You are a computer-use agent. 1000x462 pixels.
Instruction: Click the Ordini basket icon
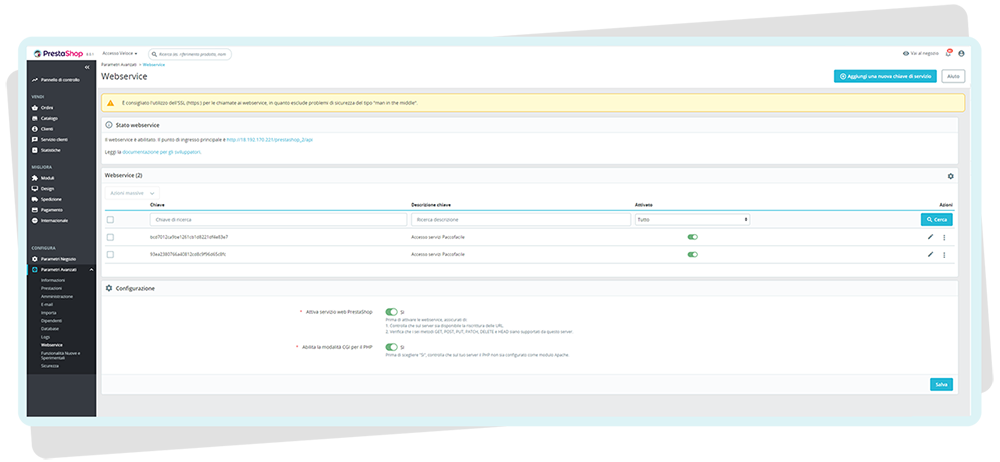(35, 108)
